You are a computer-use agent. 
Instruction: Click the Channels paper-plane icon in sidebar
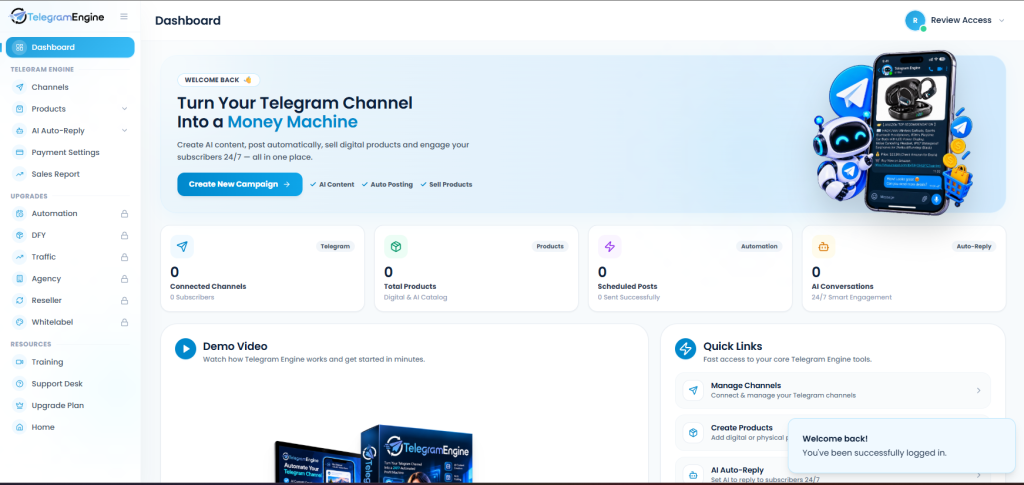(x=19, y=87)
